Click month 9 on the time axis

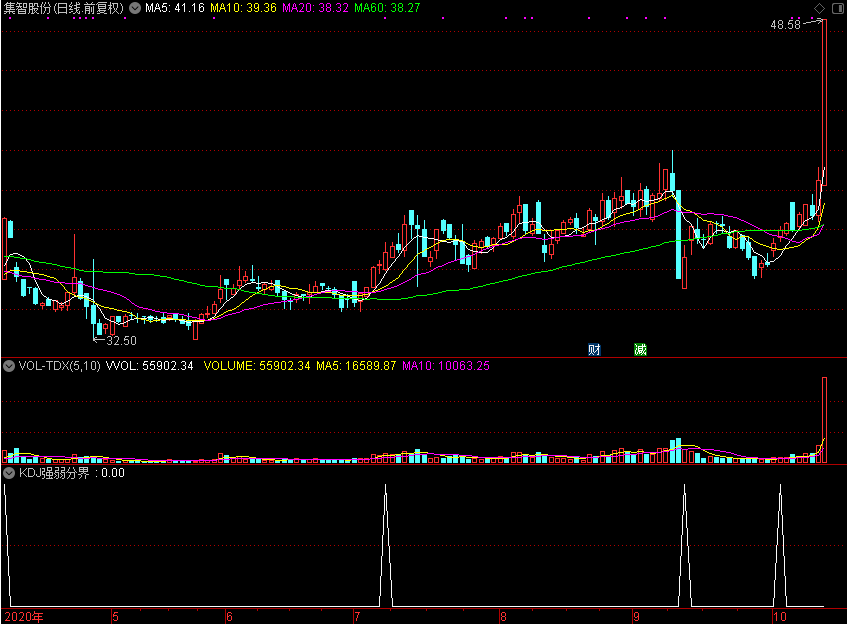pyautogui.click(x=636, y=616)
